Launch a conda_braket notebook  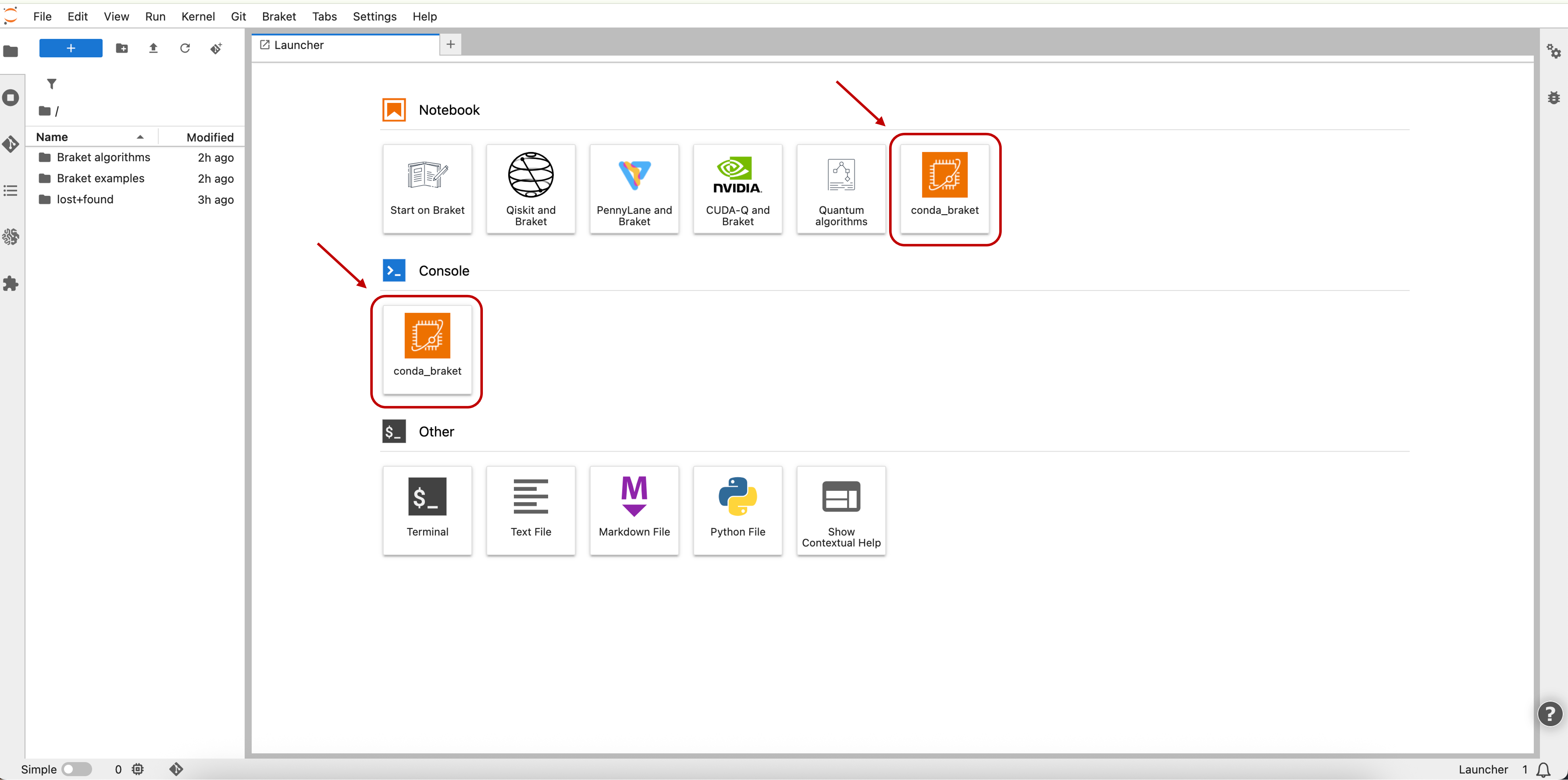(945, 189)
